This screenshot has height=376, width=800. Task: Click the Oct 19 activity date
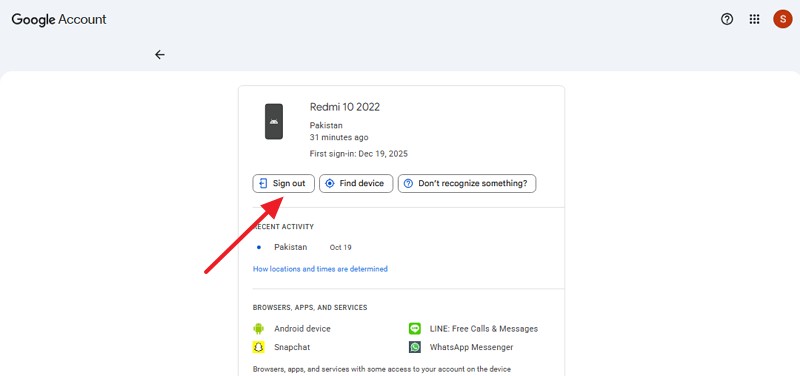(340, 247)
